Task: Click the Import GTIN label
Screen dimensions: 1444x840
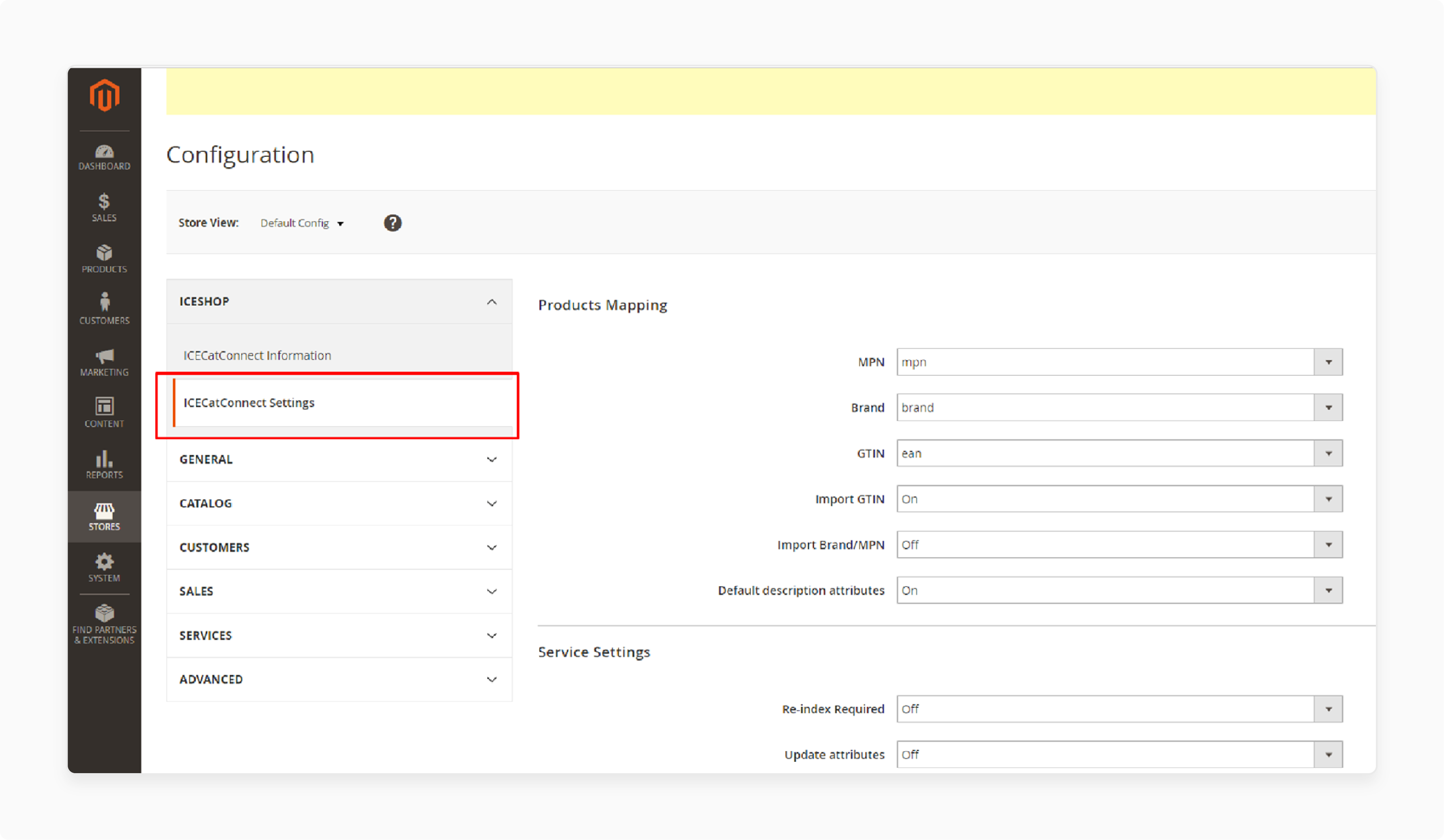Action: (x=850, y=499)
